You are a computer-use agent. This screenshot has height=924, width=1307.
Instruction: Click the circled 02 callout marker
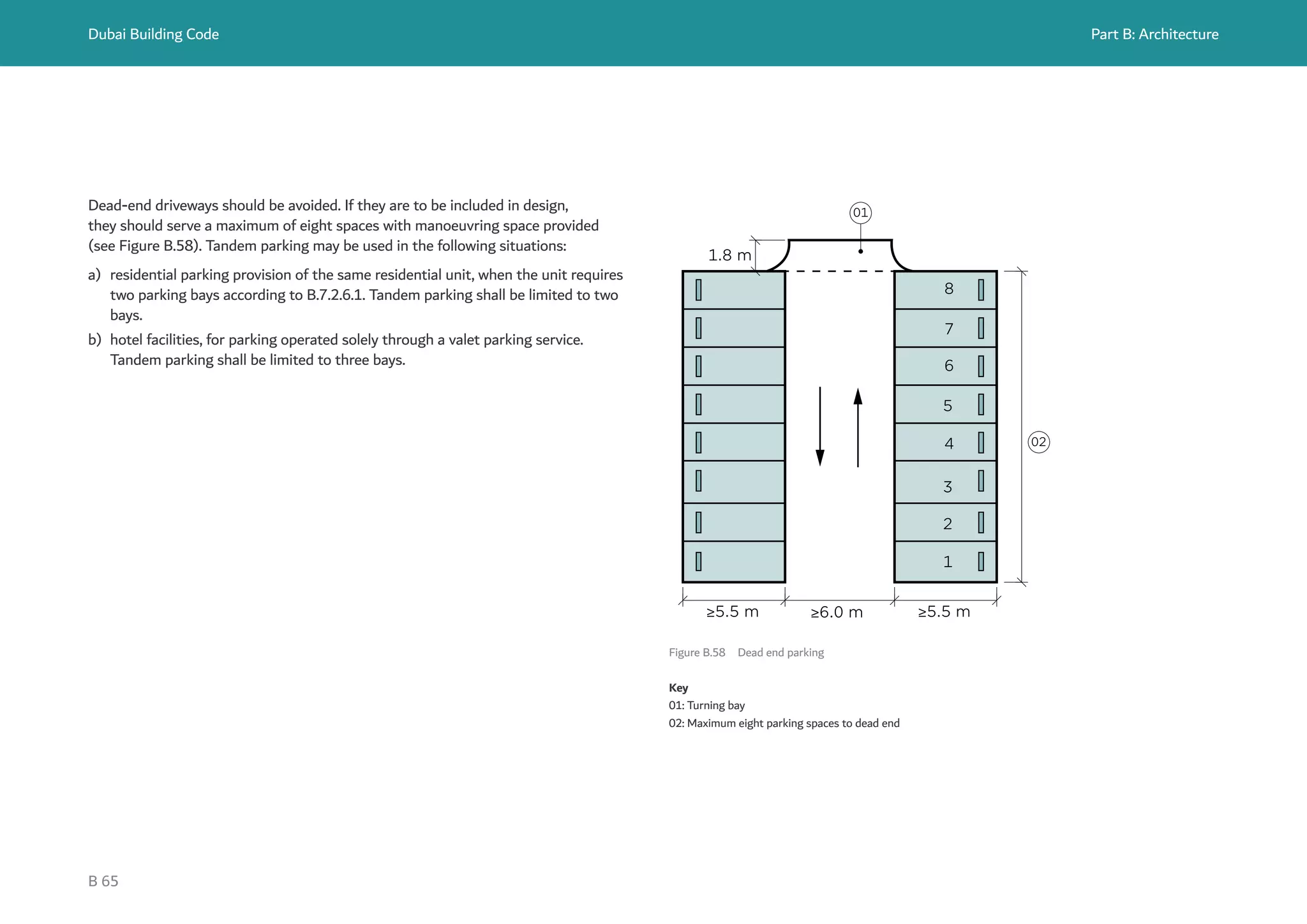[1038, 442]
